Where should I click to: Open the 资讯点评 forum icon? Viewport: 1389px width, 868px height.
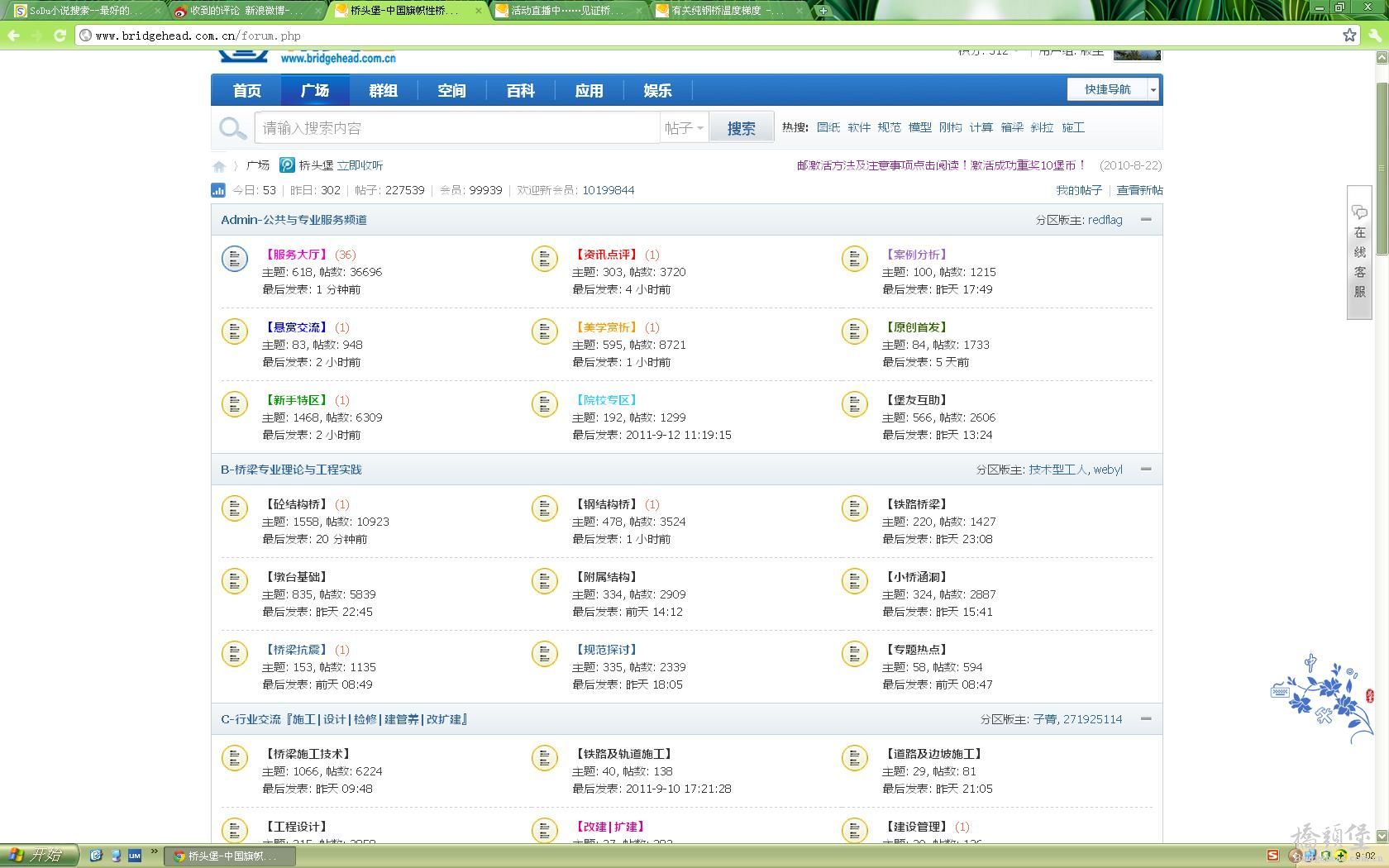coord(545,259)
